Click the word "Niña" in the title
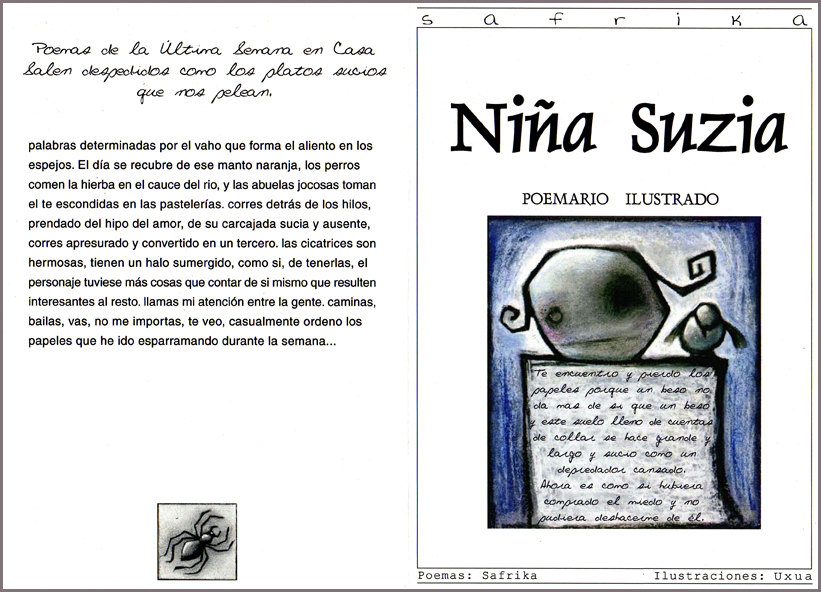 coord(522,127)
